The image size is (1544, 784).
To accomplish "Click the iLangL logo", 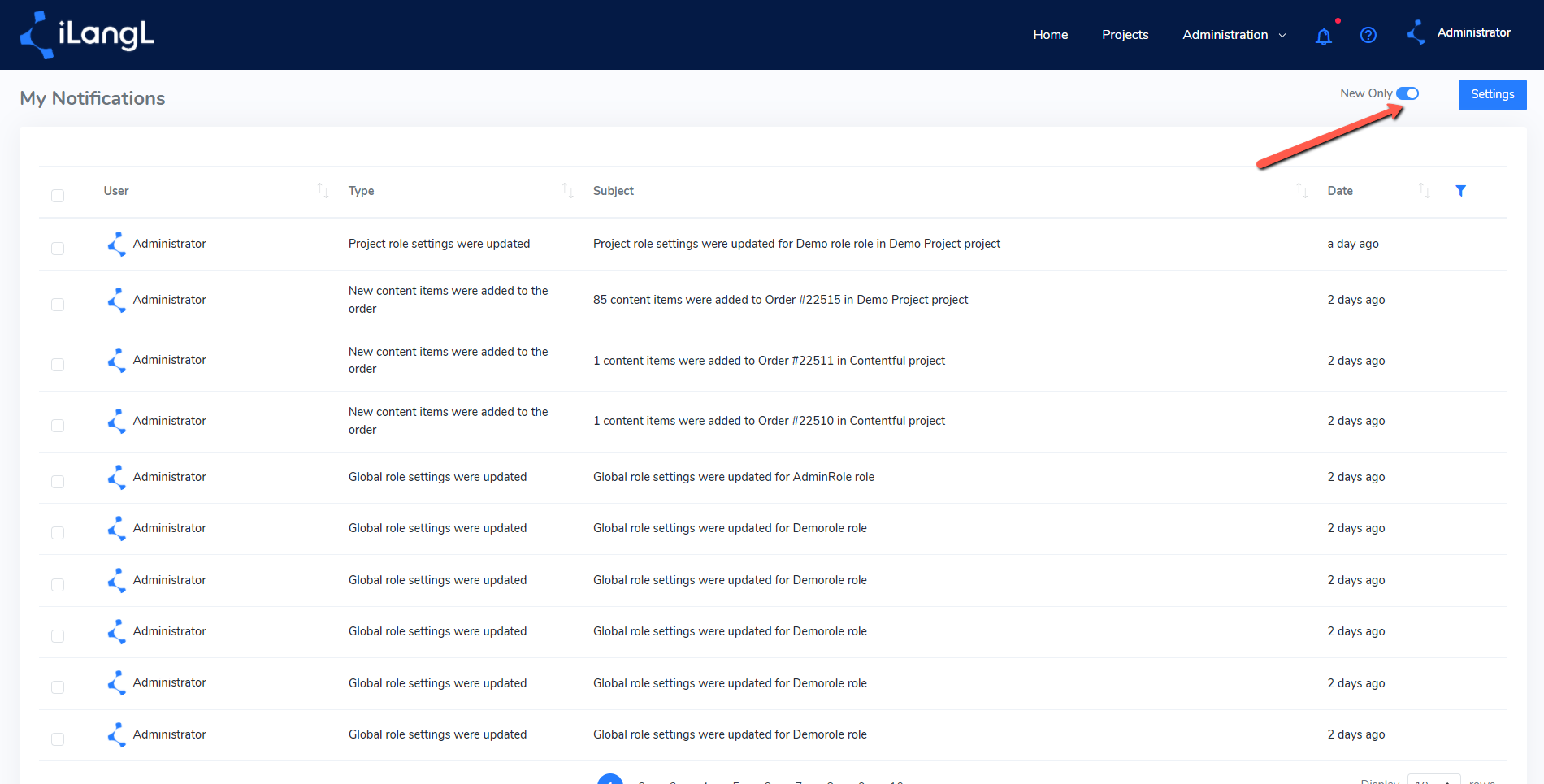I will click(87, 35).
